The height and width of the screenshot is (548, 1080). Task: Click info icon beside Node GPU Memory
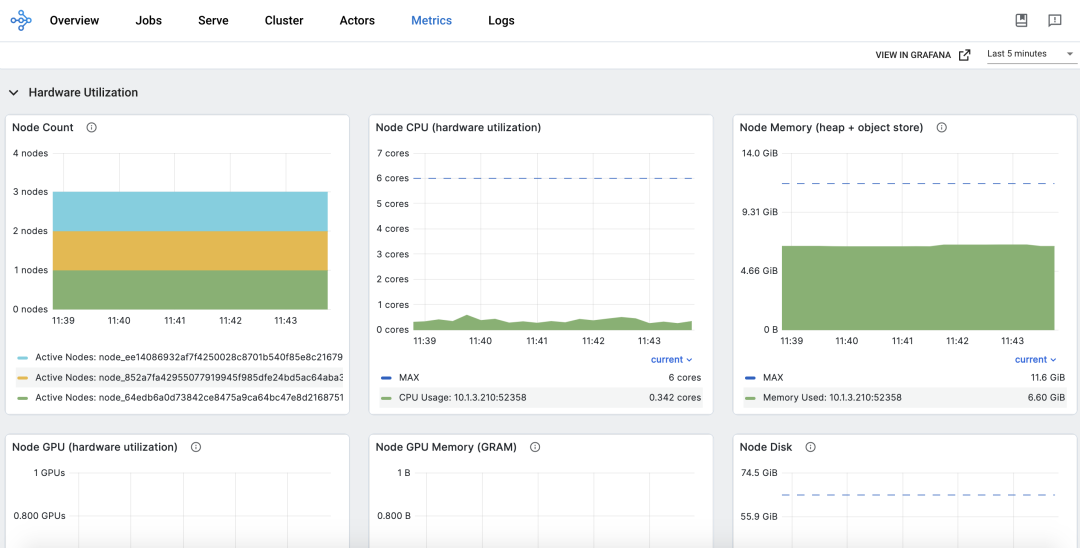(x=535, y=448)
